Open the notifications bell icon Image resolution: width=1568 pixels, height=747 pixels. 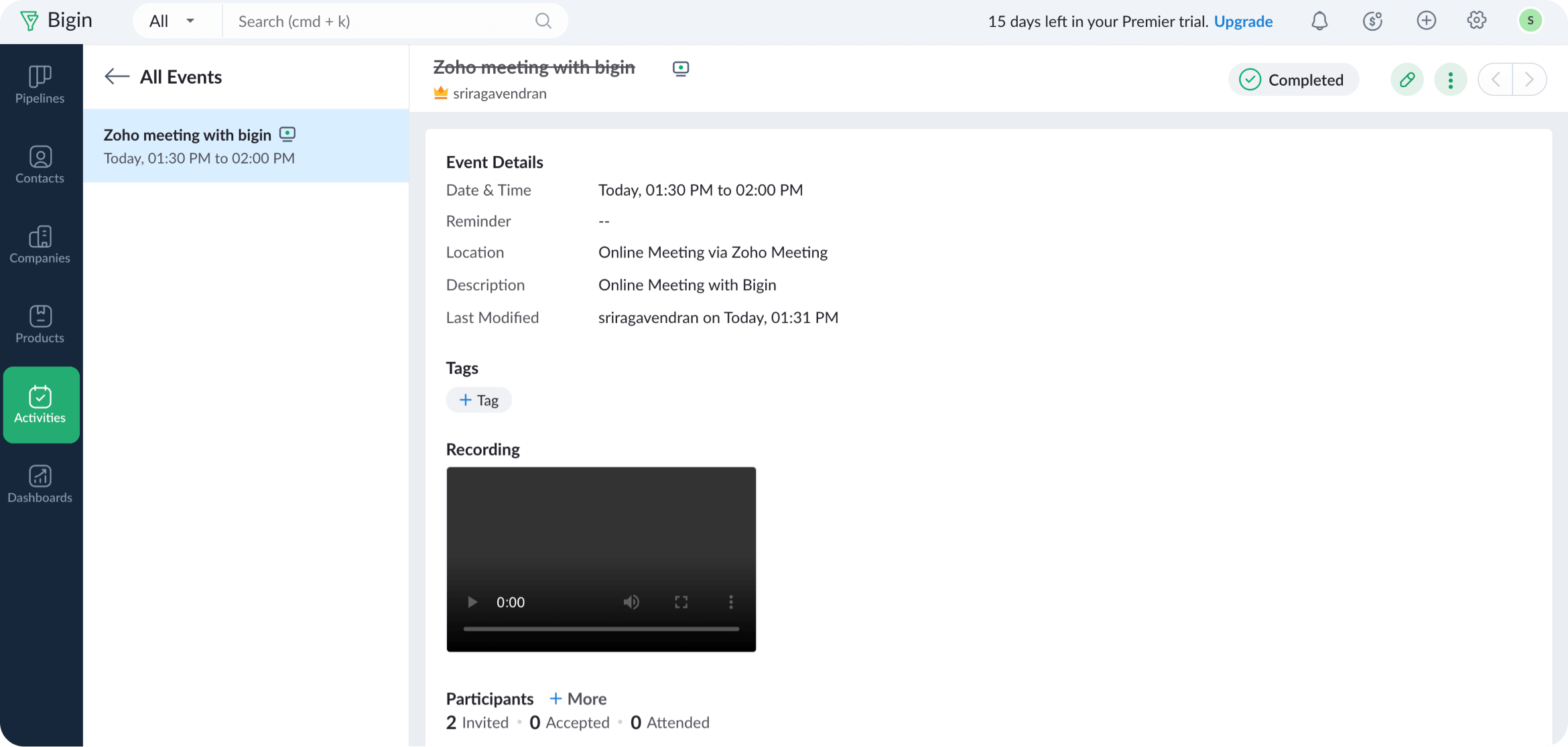click(1319, 21)
